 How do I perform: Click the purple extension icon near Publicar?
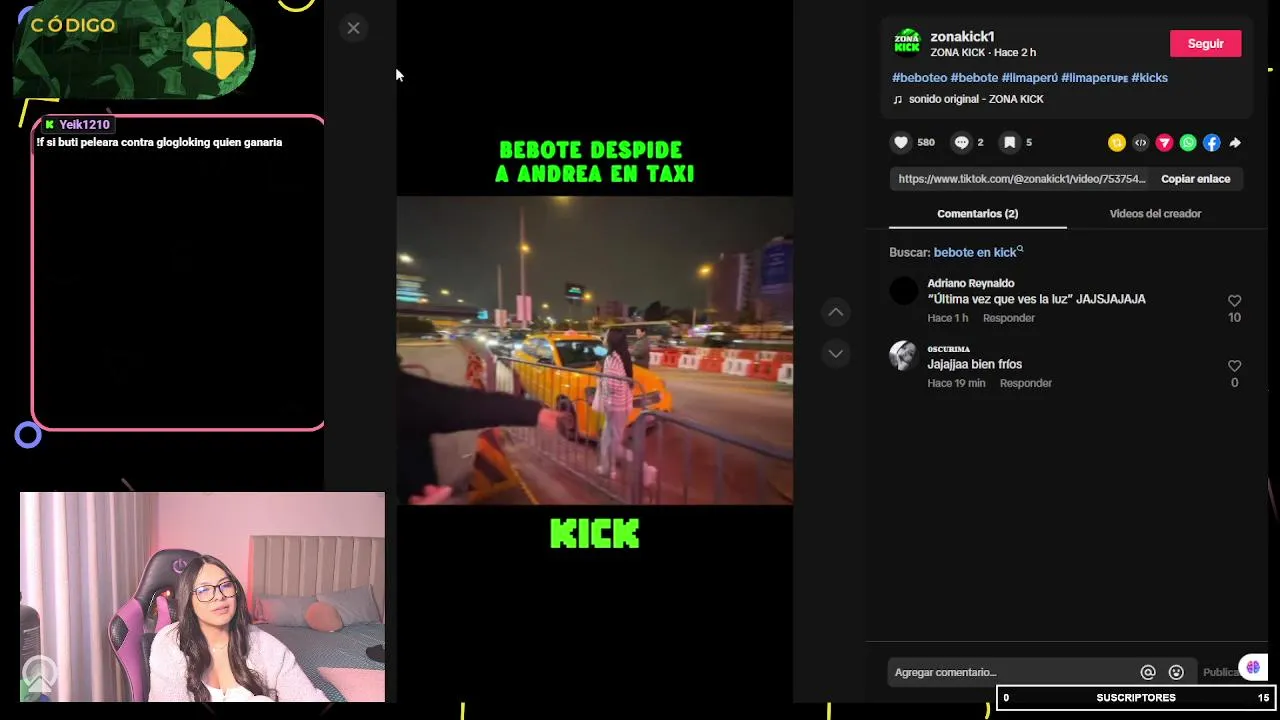[1253, 667]
